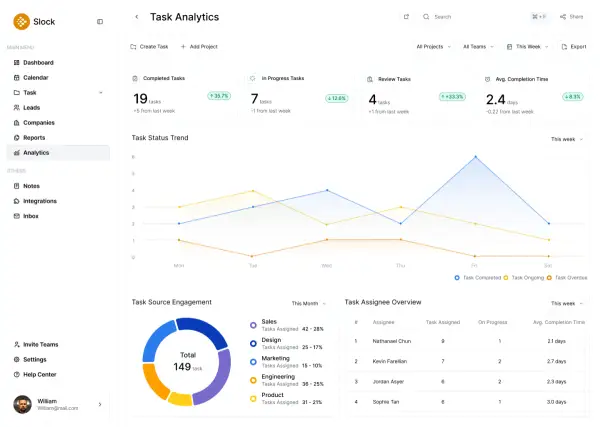The height and width of the screenshot is (427, 600).
Task: Collapse the sidebar using the panel icon
Action: (x=99, y=21)
